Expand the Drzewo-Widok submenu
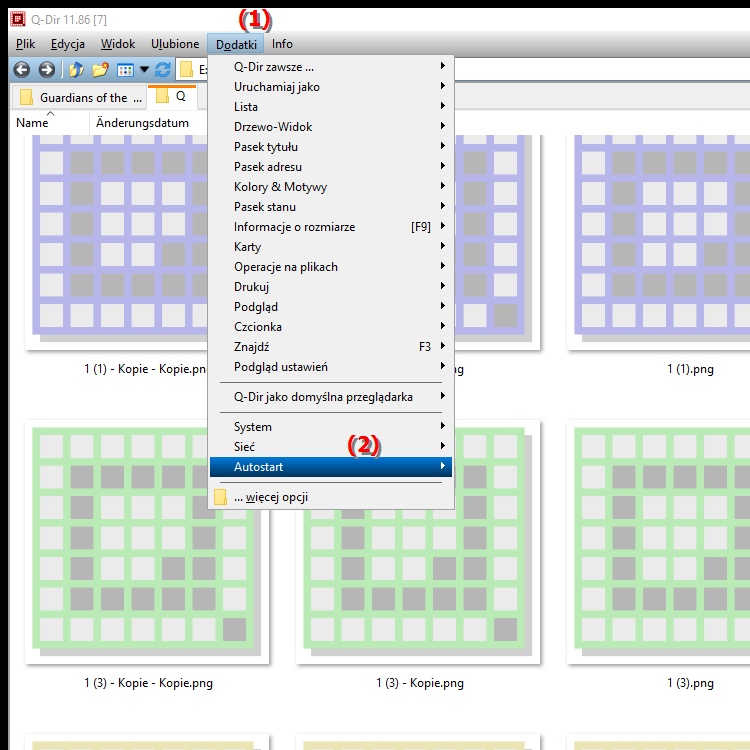 pyautogui.click(x=331, y=127)
